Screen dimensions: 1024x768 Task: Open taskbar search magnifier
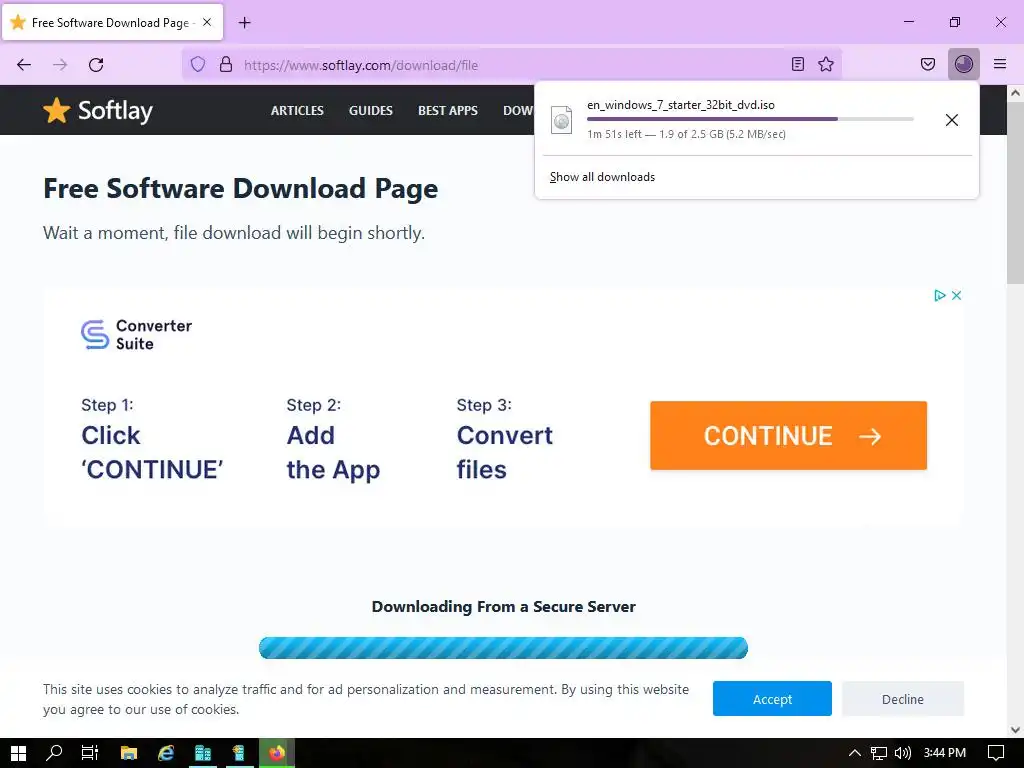click(x=54, y=753)
